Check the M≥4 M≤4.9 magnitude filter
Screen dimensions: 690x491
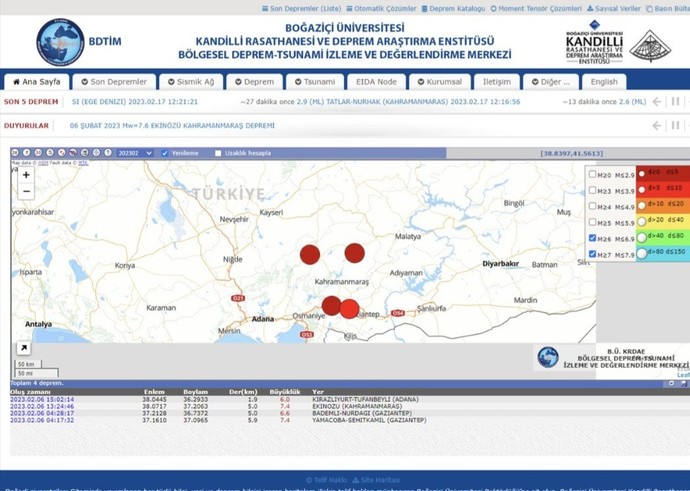[592, 206]
